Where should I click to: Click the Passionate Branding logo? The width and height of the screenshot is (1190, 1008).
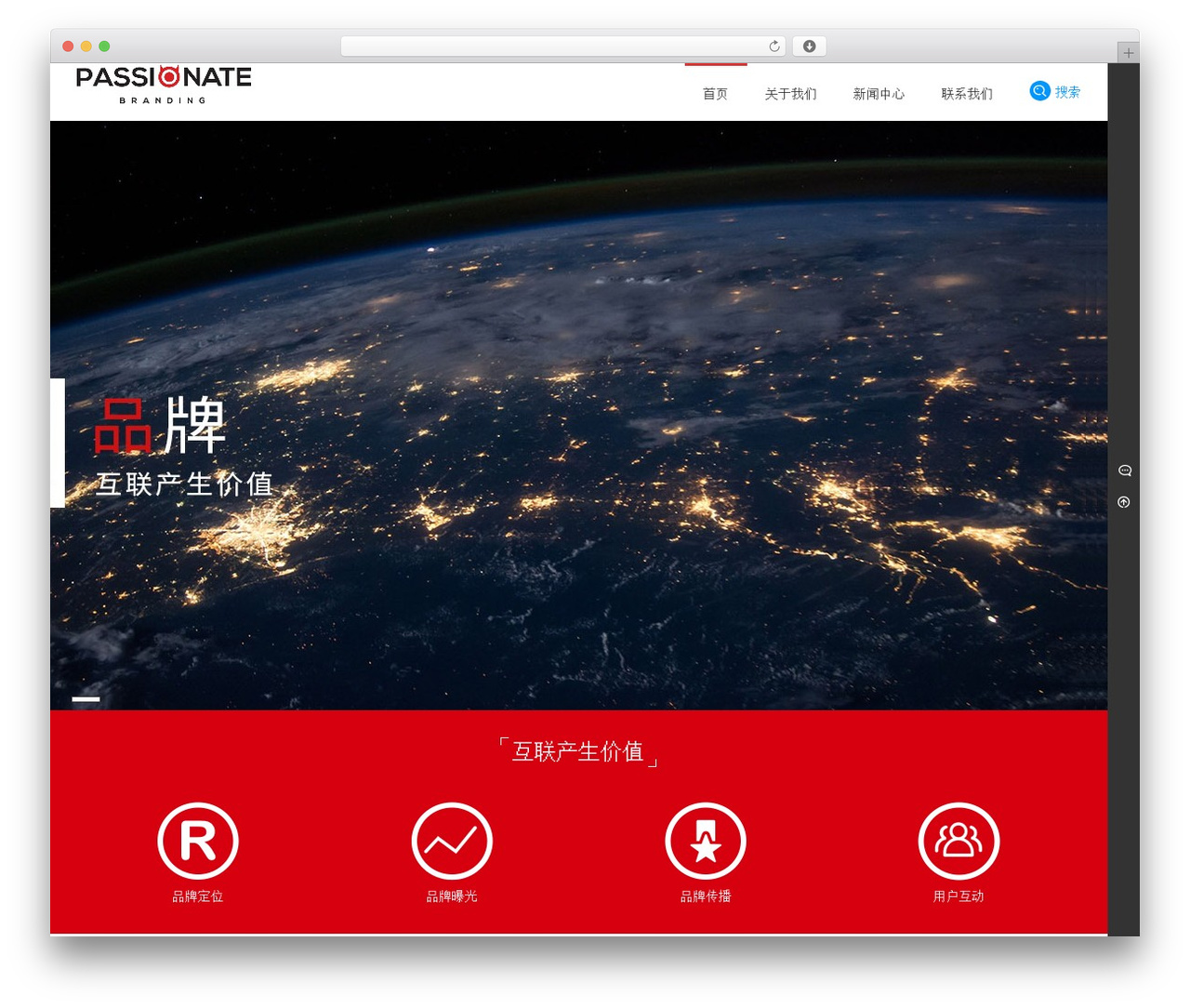[164, 85]
